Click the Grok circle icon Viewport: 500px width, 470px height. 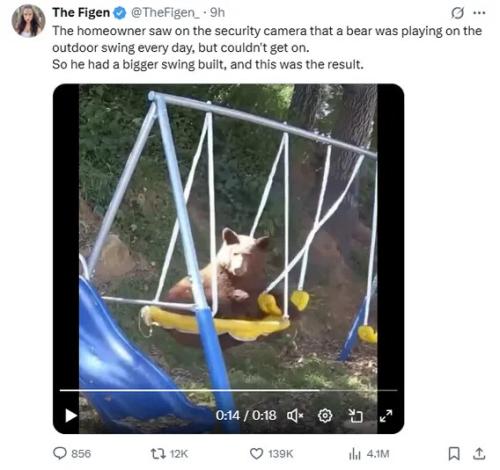coord(457,13)
